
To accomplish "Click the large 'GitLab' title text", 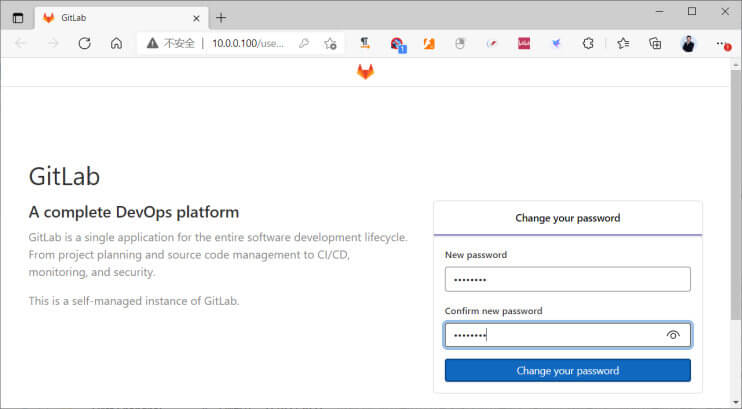I will click(x=64, y=177).
